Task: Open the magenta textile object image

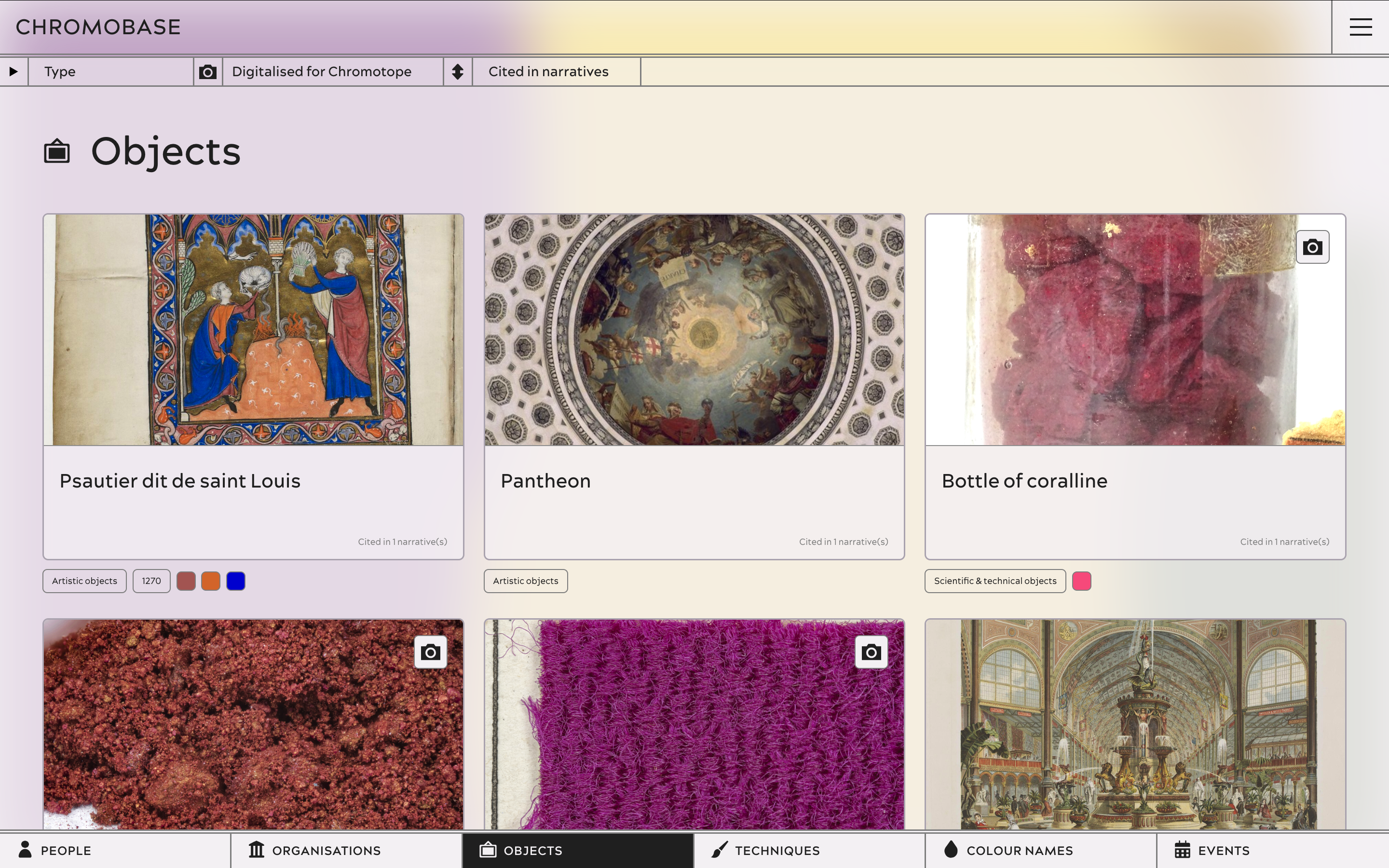Action: 694,724
